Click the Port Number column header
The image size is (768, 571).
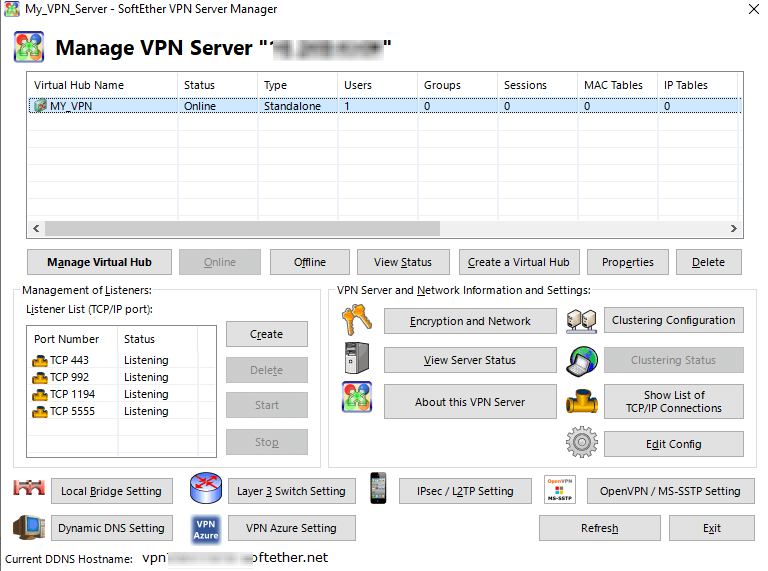tap(72, 339)
